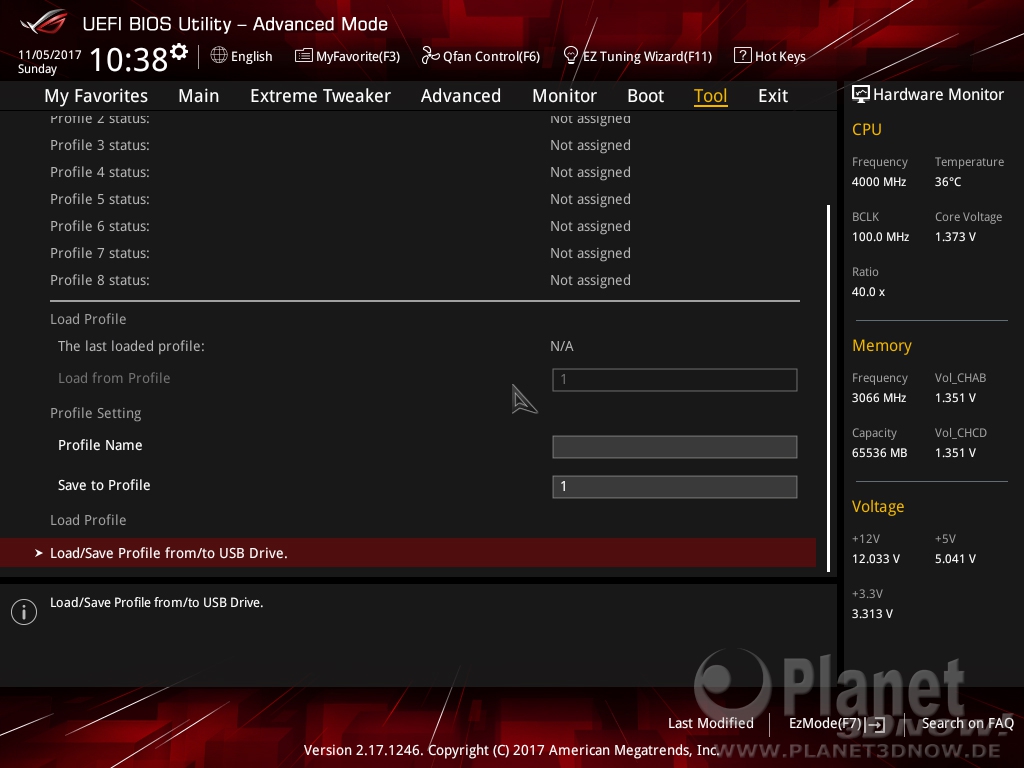Select the Profile 7 status row
The height and width of the screenshot is (768, 1024).
click(x=424, y=253)
